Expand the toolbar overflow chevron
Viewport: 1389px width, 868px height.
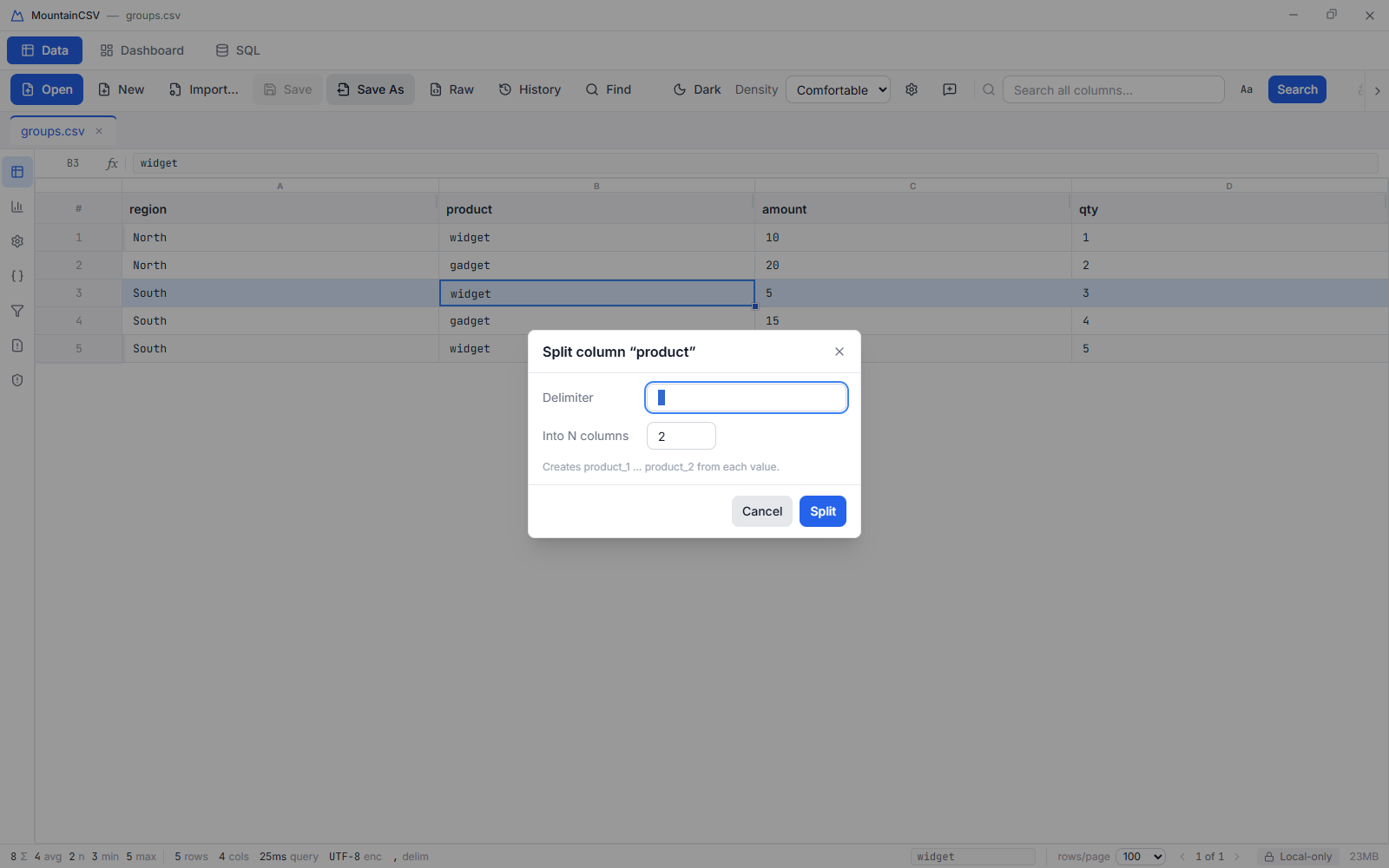(x=1377, y=90)
